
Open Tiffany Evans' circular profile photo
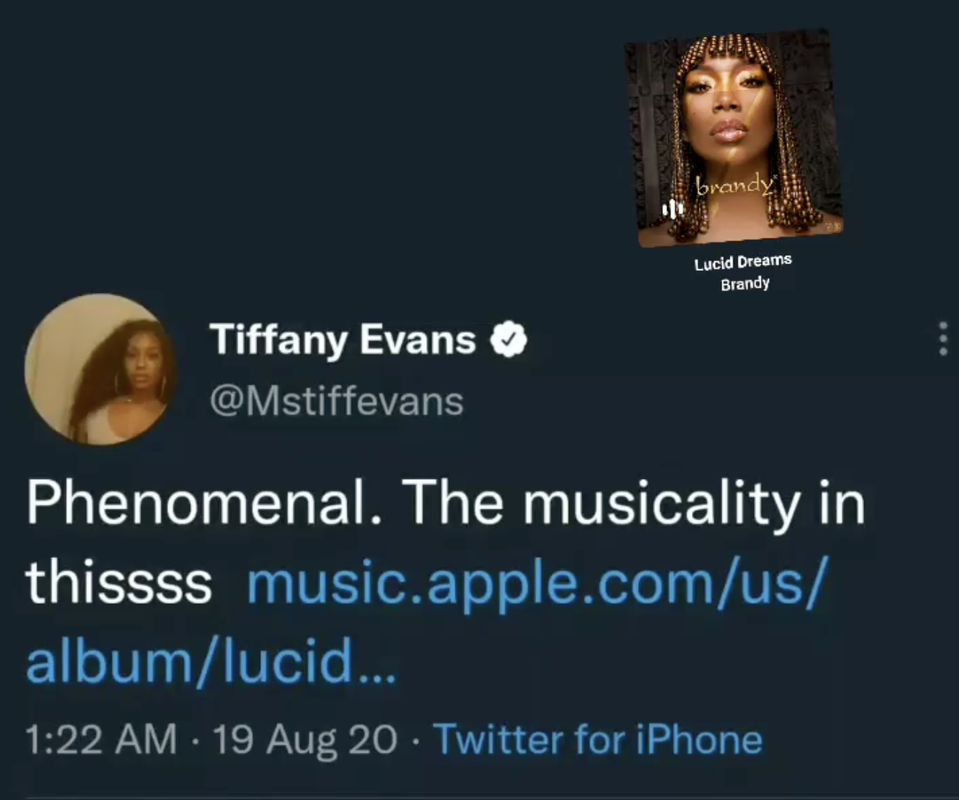[100, 368]
